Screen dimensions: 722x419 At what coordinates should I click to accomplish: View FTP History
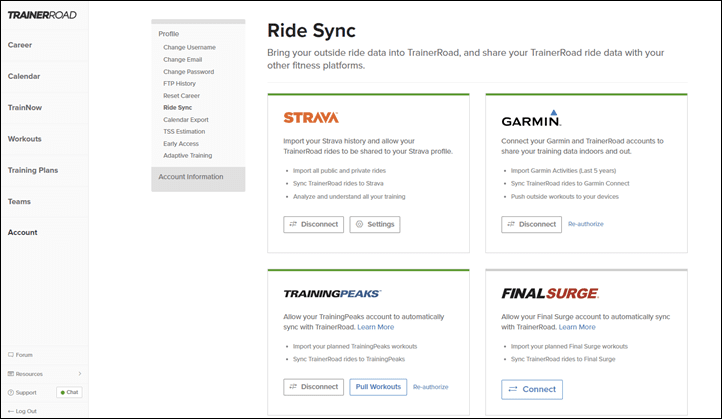(x=179, y=84)
